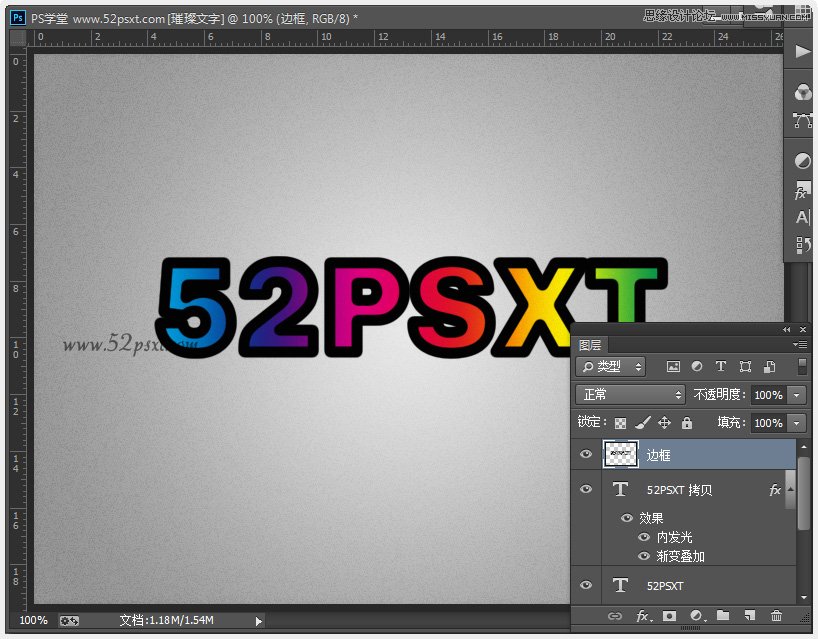Toggle the layer filtering on/off switch
Screen dimensions: 818x639
coord(802,366)
